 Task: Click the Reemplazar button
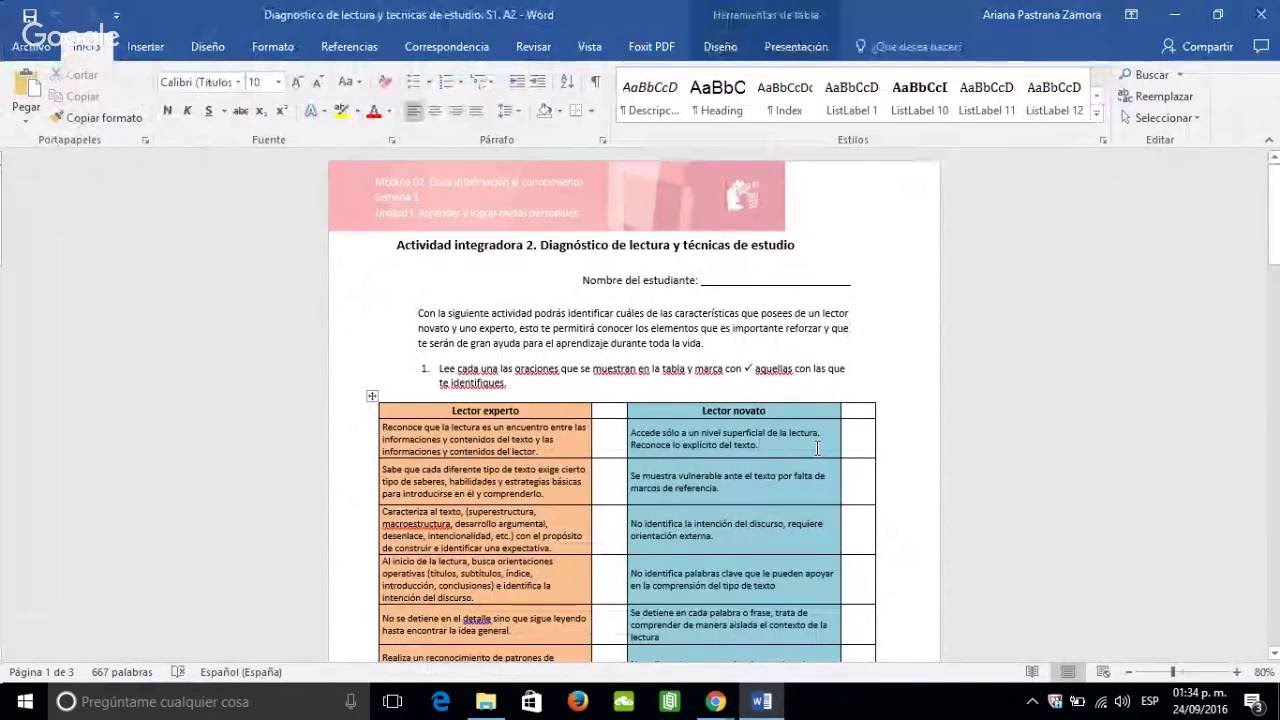1156,97
